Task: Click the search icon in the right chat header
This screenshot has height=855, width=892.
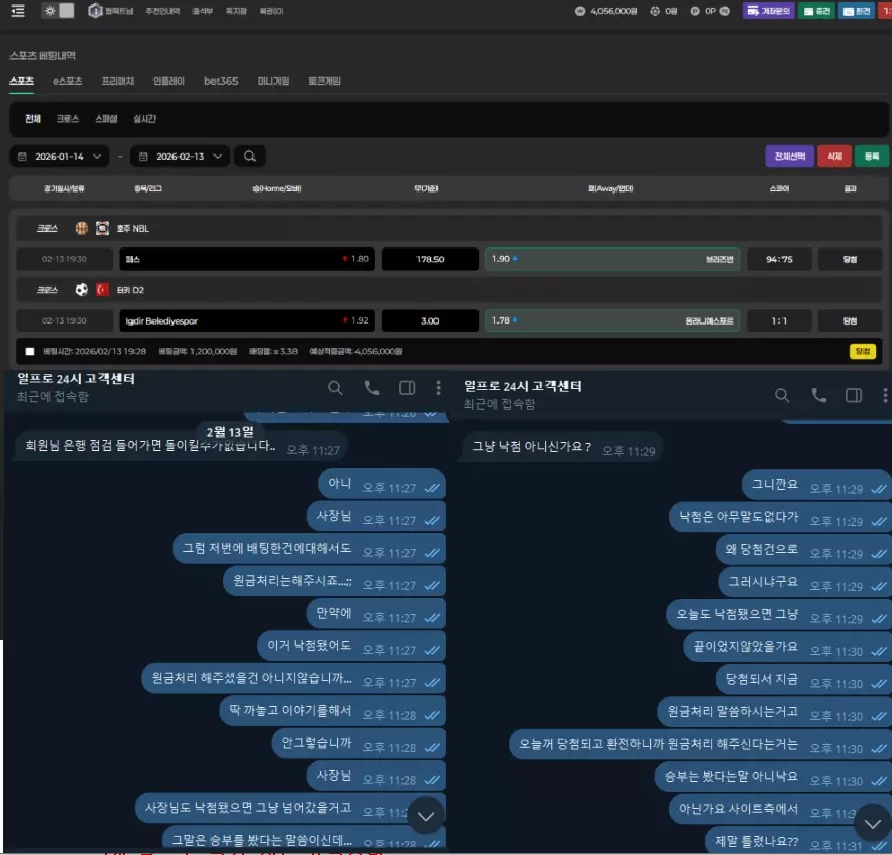Action: tap(782, 395)
